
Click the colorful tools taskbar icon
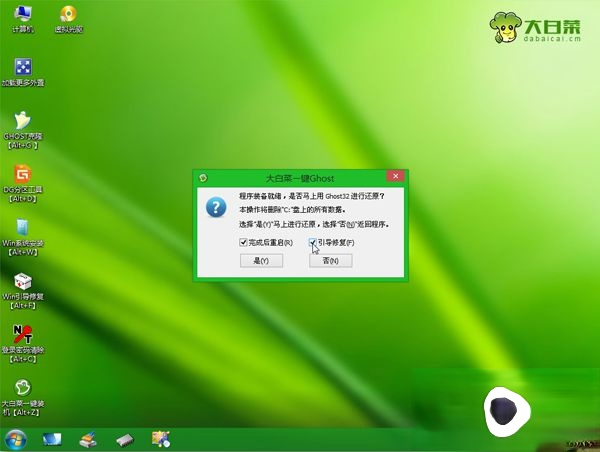tap(161, 439)
